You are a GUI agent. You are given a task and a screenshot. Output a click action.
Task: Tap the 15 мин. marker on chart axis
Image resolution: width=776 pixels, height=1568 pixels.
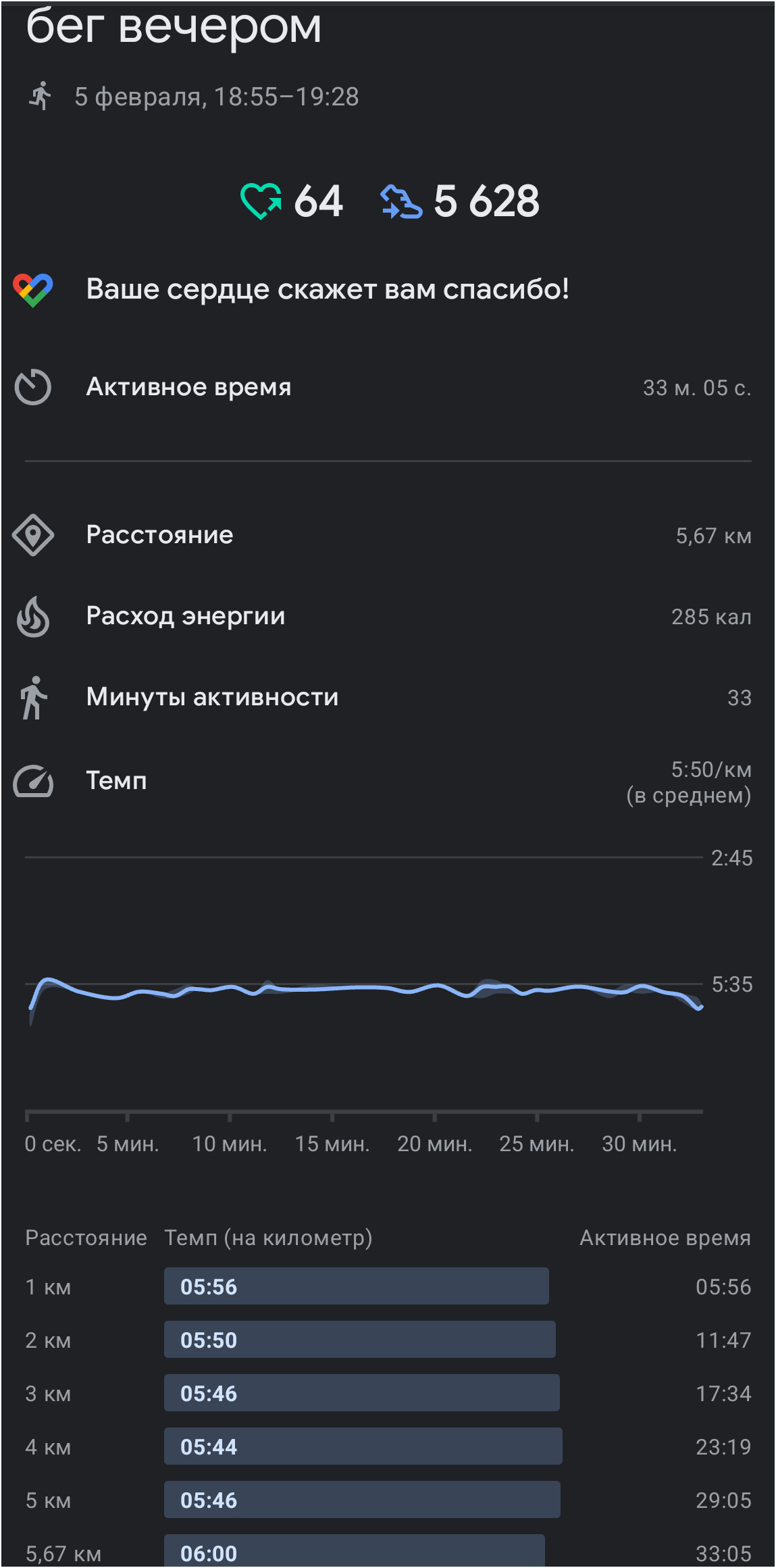pyautogui.click(x=332, y=1144)
